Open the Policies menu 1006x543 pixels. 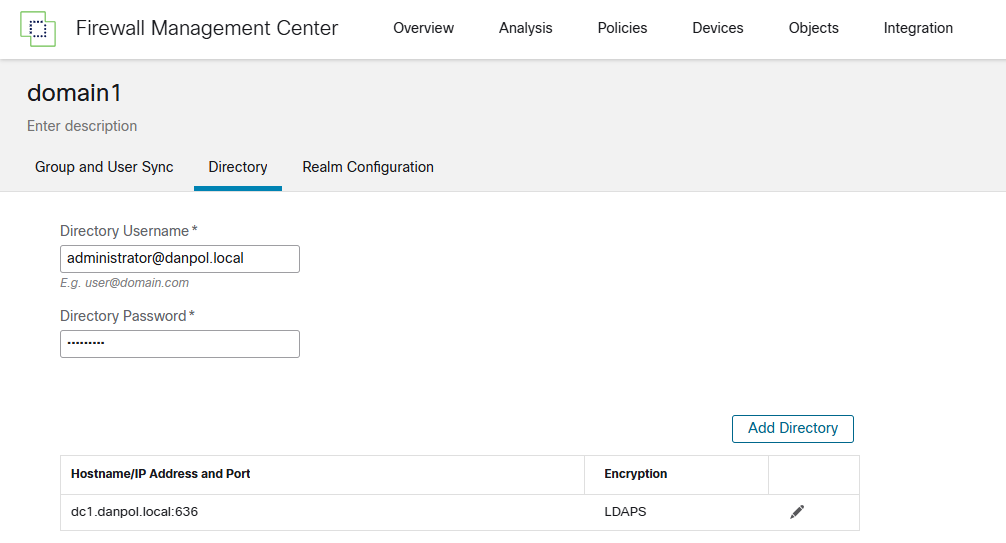click(x=622, y=28)
